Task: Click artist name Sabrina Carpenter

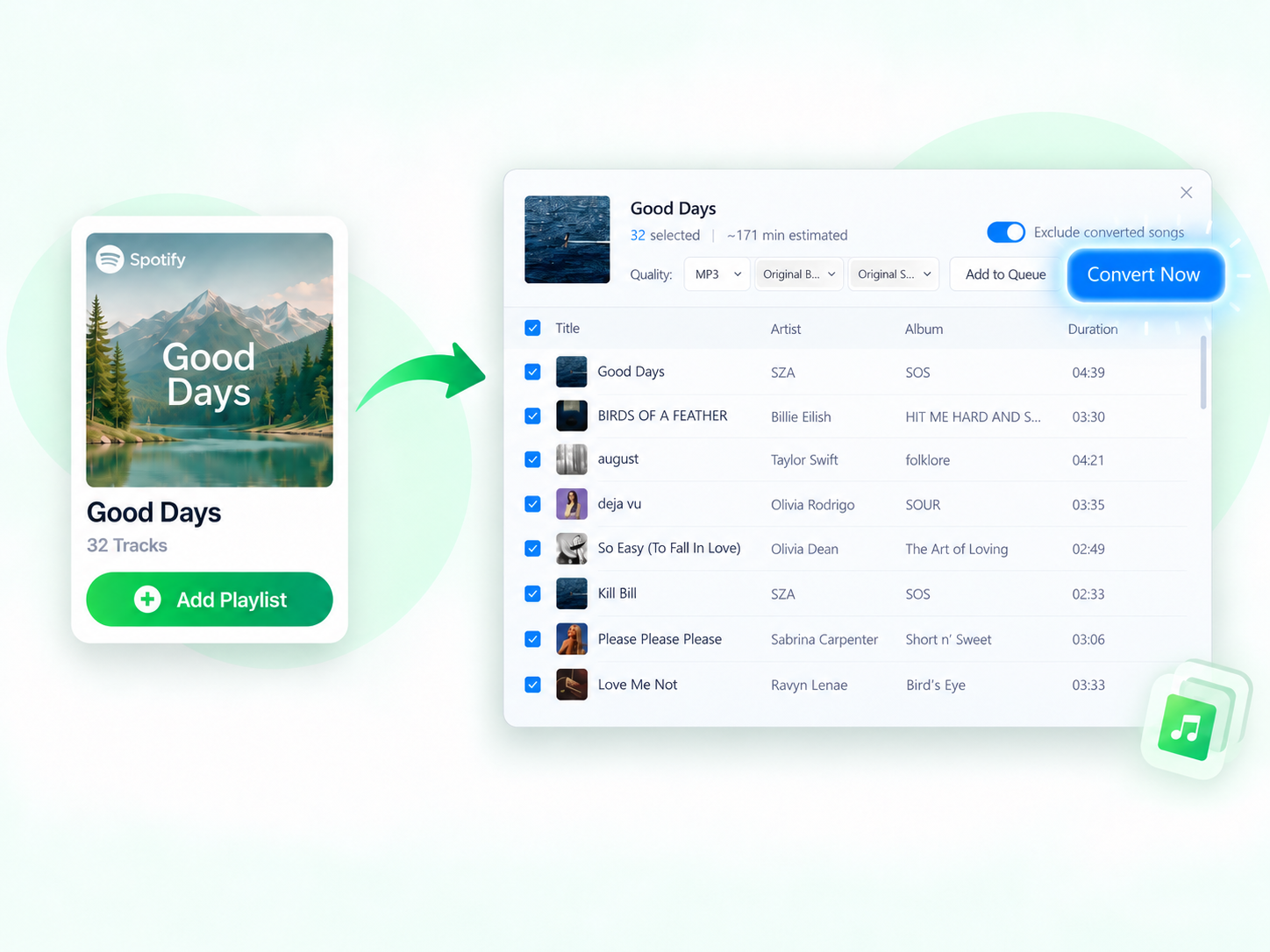Action: [x=824, y=639]
